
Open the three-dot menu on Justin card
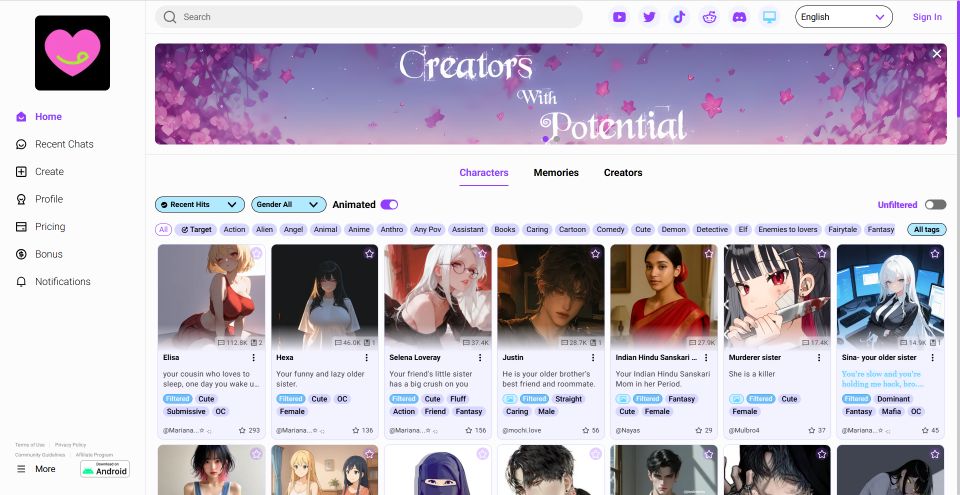coord(593,358)
